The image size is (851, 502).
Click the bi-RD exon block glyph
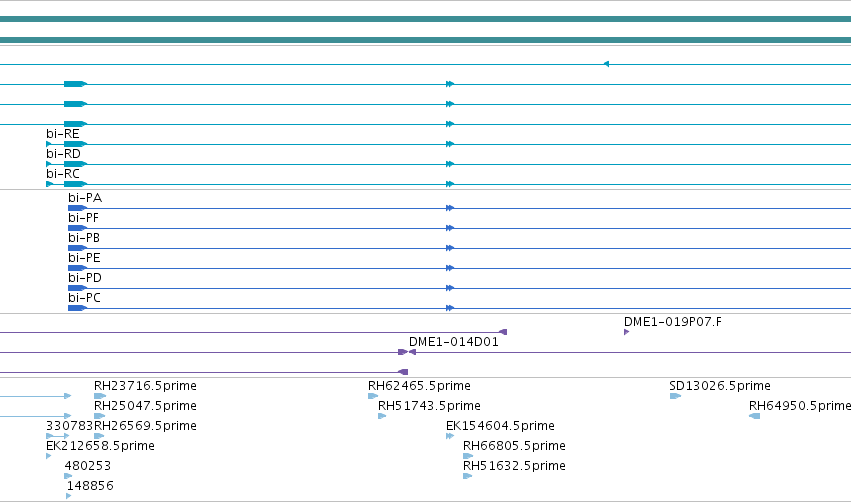click(x=75, y=164)
